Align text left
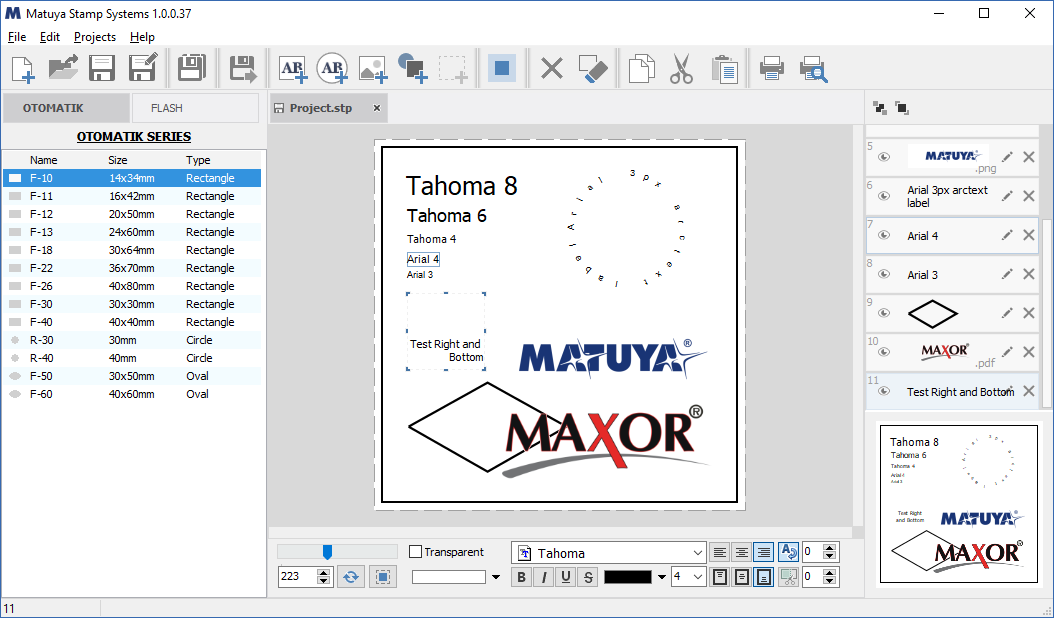 click(x=719, y=552)
